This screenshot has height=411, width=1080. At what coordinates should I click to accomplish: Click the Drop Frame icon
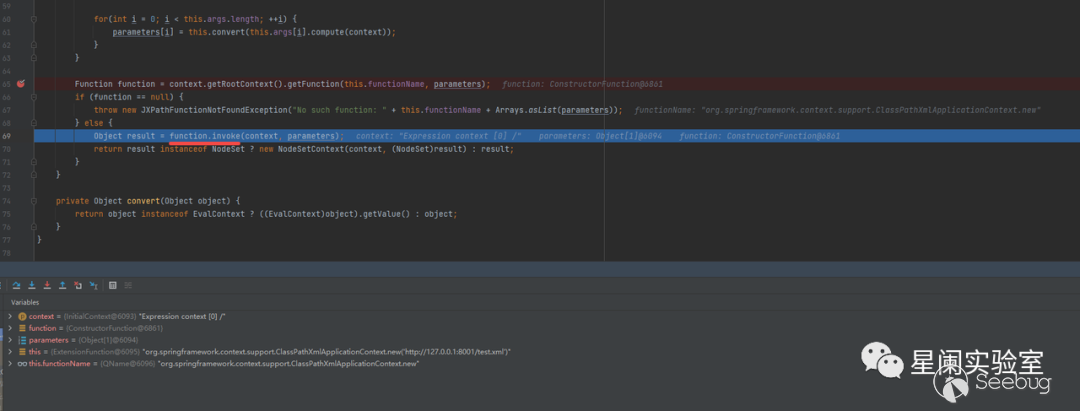point(78,285)
